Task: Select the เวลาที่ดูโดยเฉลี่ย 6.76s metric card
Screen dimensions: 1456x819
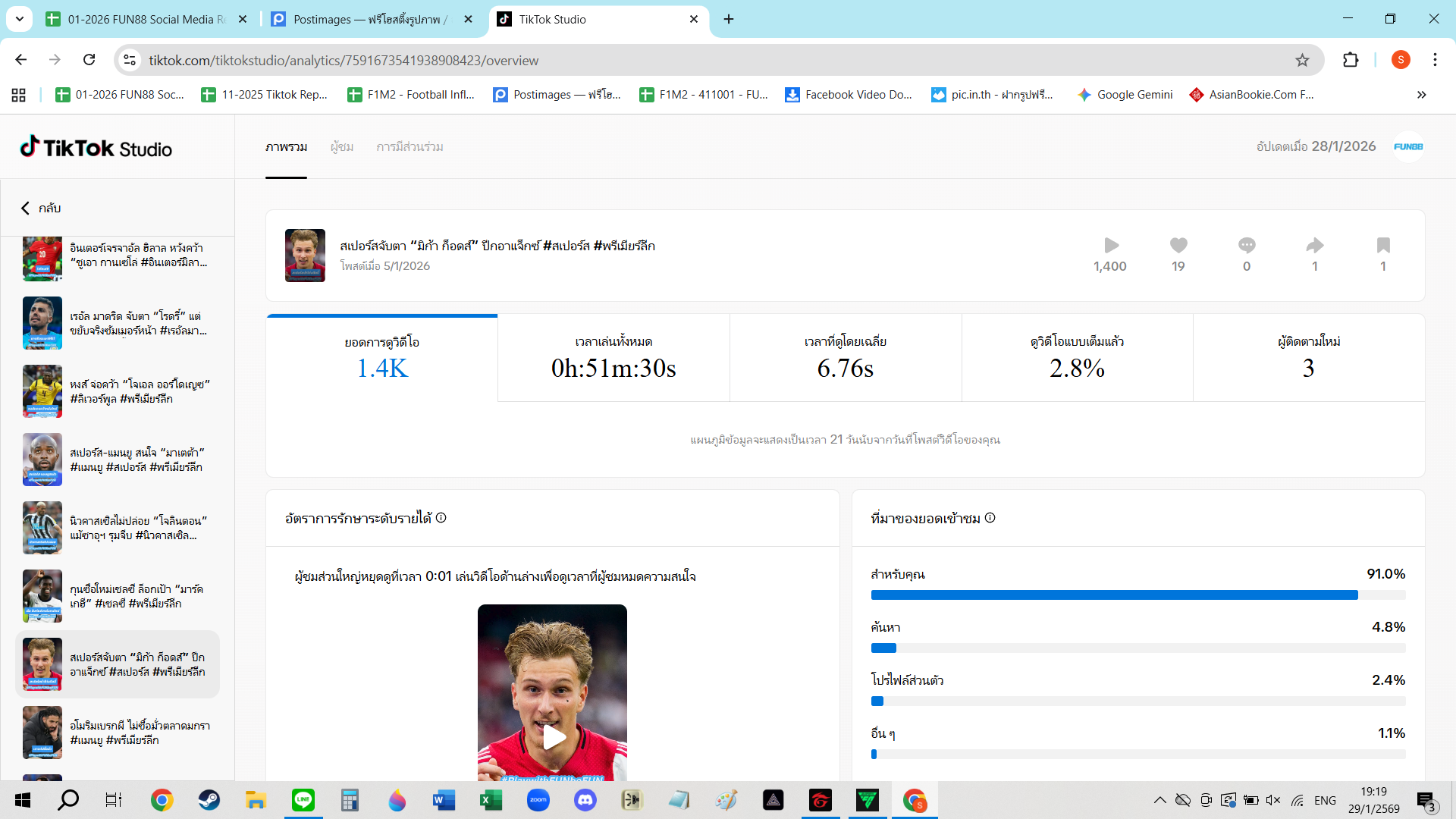Action: pyautogui.click(x=845, y=358)
